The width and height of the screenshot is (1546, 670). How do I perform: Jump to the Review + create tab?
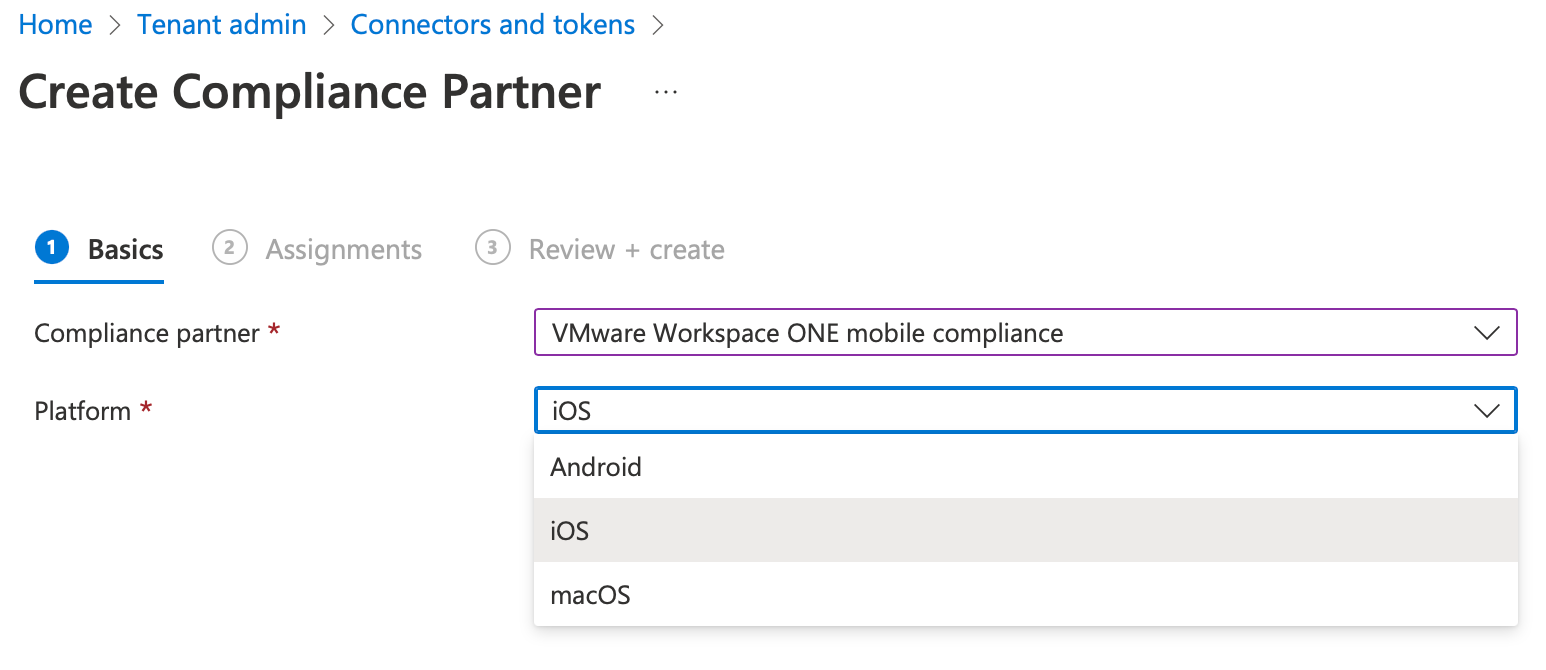[x=626, y=249]
